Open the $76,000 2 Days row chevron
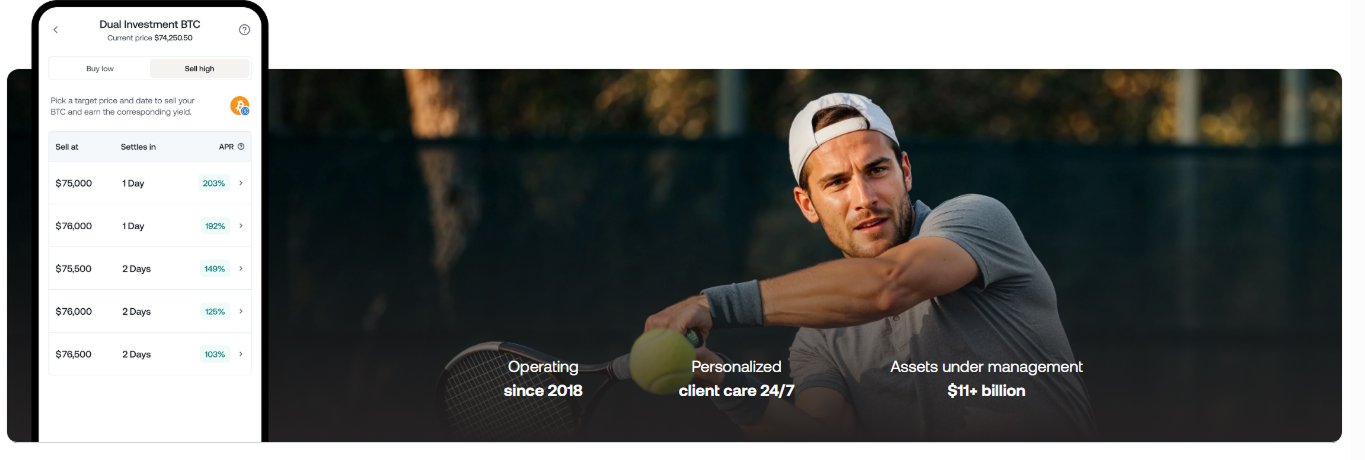The width and height of the screenshot is (1365, 460). (x=241, y=312)
